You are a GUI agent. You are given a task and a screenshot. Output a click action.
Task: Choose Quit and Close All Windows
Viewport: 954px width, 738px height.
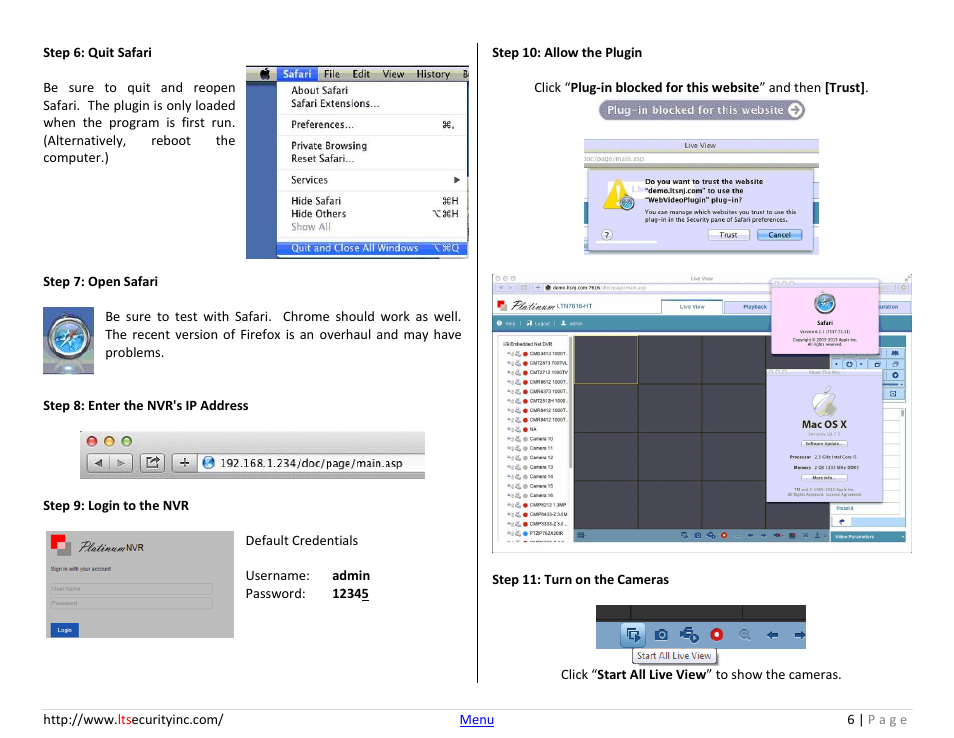(x=372, y=248)
